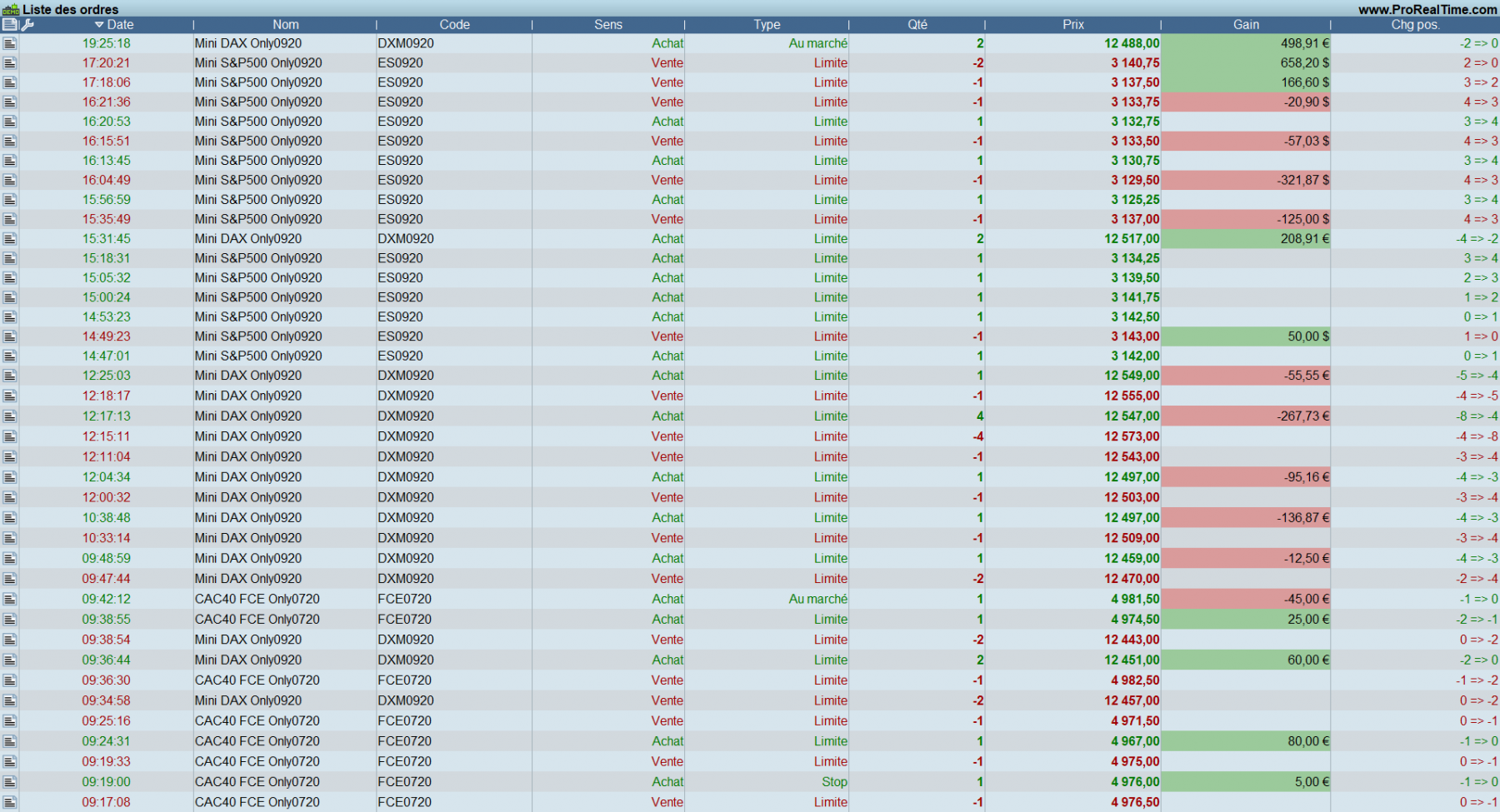This screenshot has height=812, width=1500.
Task: Open details icon for the 16:20:53 order
Action: (x=10, y=122)
